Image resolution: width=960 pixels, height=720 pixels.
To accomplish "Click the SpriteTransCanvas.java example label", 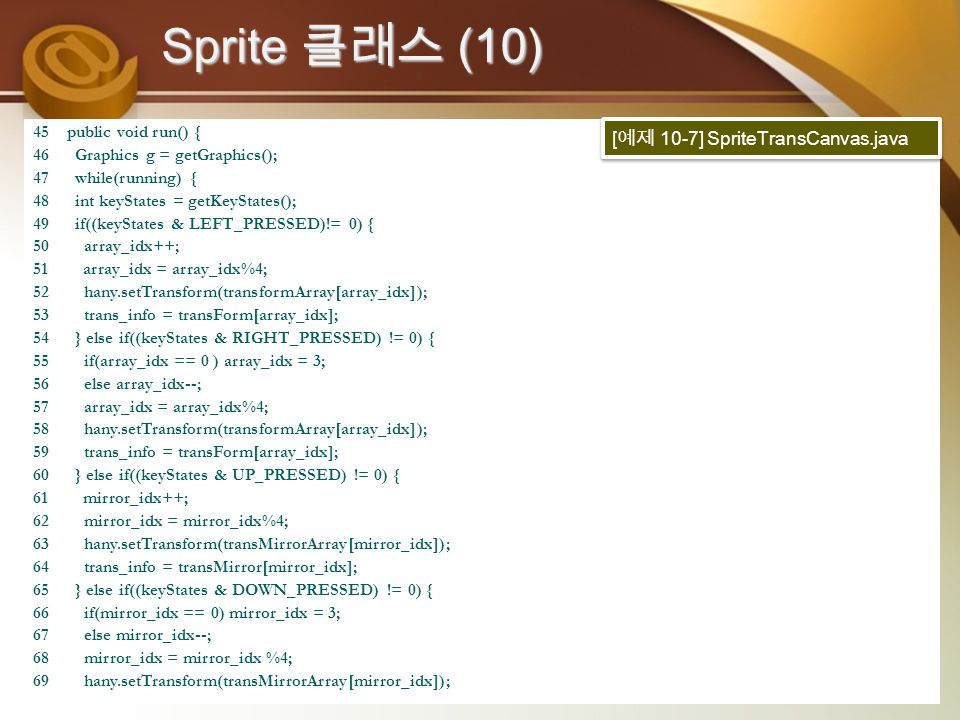I will point(771,138).
